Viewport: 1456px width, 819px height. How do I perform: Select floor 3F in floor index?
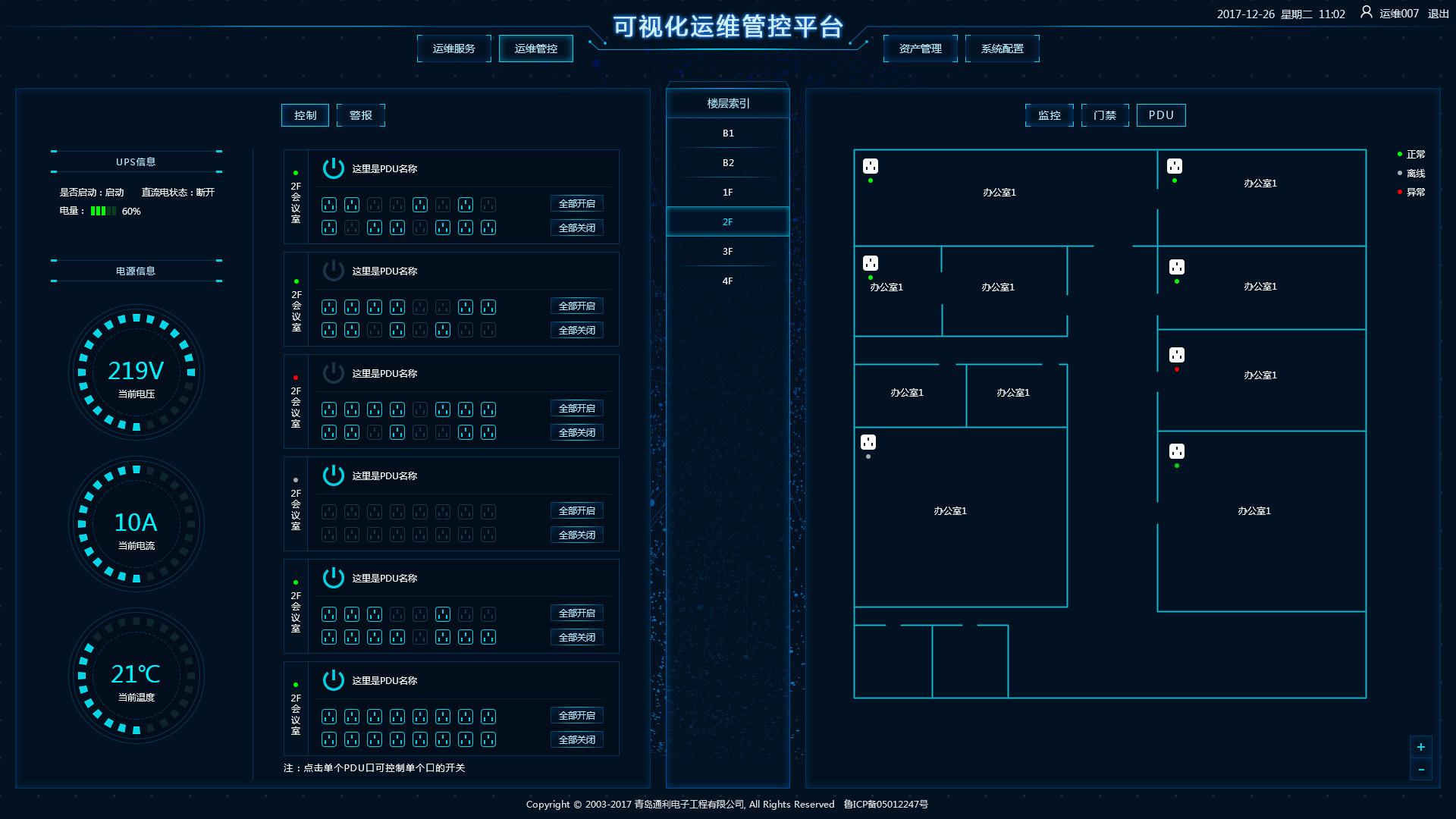click(x=727, y=252)
